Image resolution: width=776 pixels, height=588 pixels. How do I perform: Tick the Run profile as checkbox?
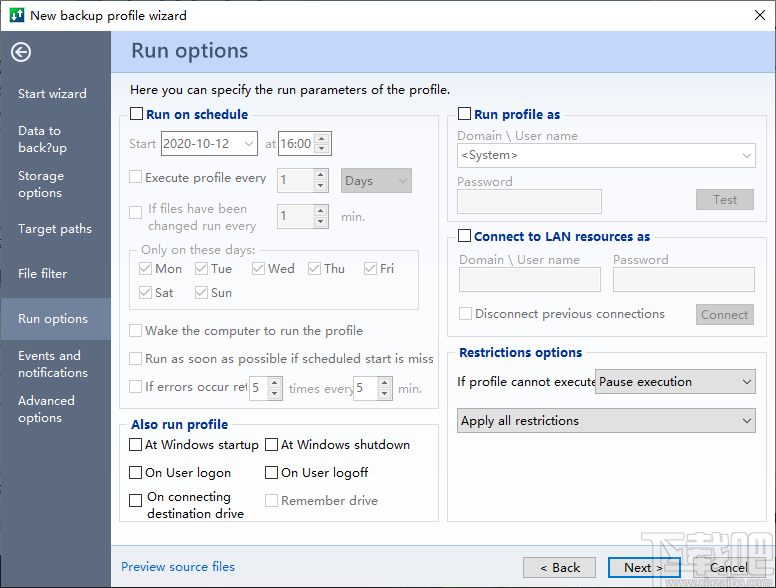coord(464,115)
